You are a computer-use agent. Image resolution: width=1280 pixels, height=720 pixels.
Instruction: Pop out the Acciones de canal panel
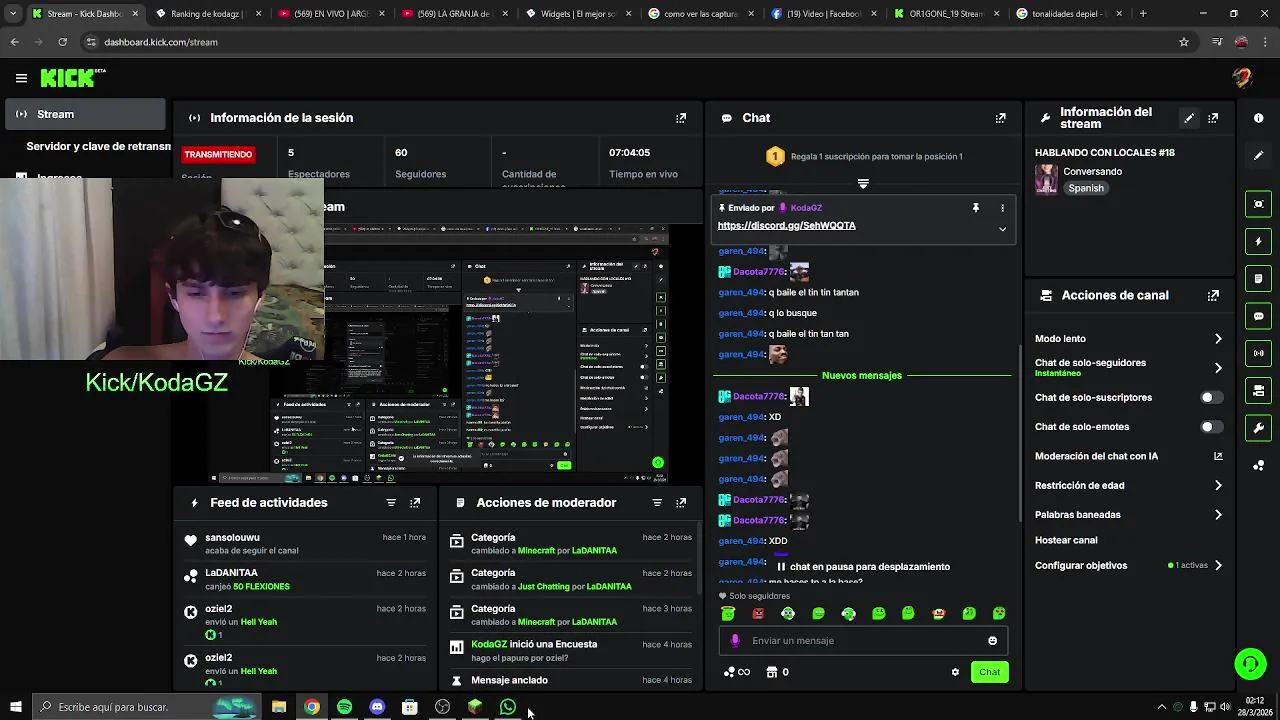tap(1213, 296)
